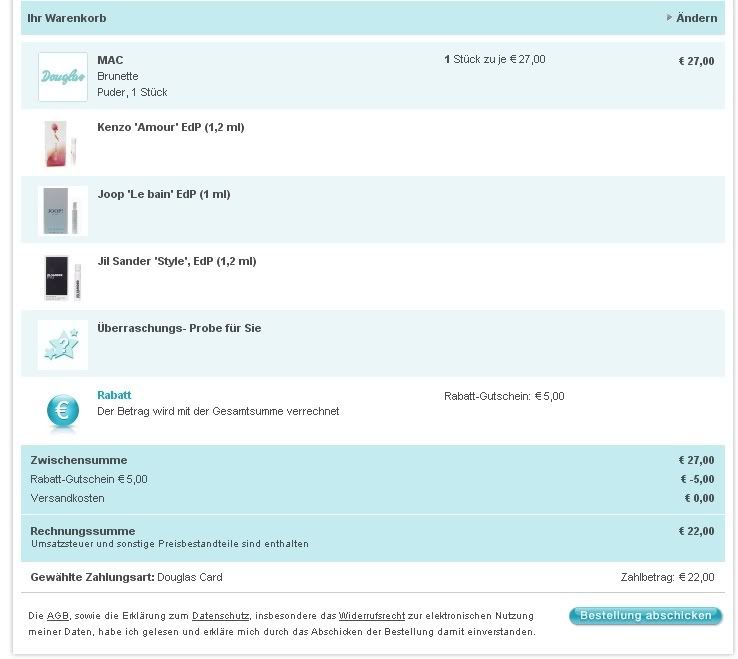Image resolution: width=738 pixels, height=659 pixels.
Task: Click the Jil Sander 'Style' EdP title
Action: click(176, 261)
